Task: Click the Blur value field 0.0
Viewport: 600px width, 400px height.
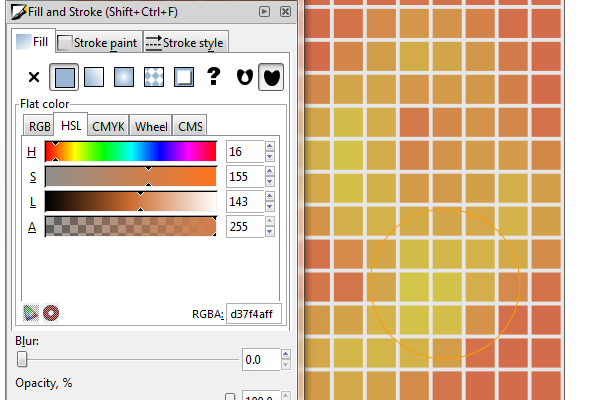Action: [261, 359]
